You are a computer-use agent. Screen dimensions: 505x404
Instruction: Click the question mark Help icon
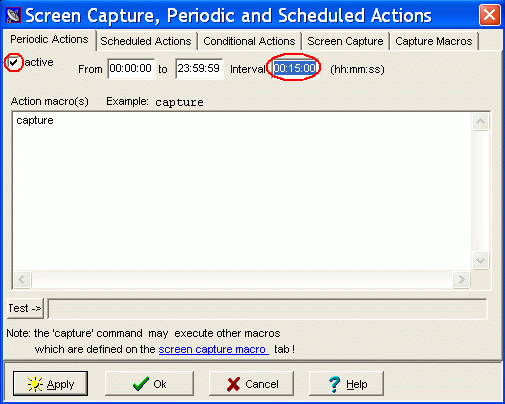(334, 384)
